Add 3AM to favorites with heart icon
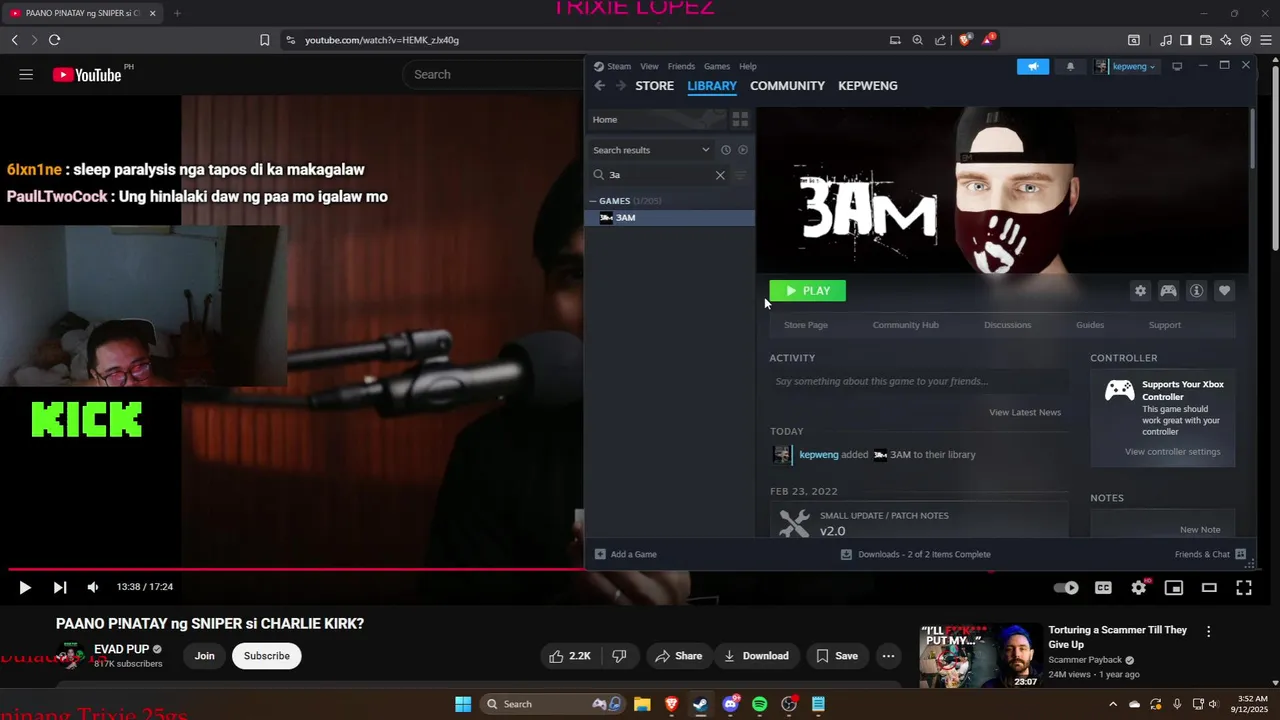This screenshot has height=720, width=1280. (x=1224, y=291)
